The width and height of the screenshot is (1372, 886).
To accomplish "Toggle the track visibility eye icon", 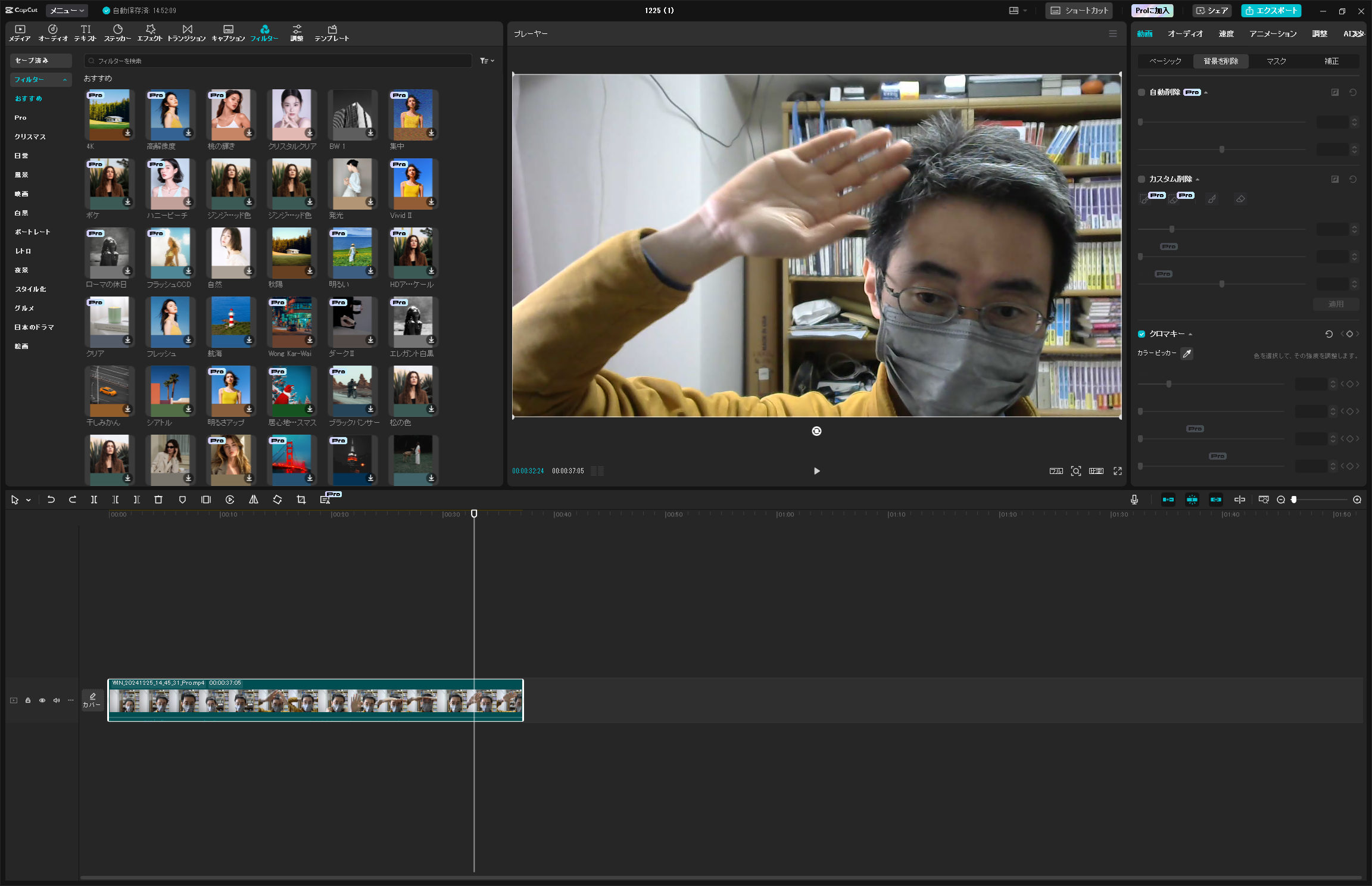I will tap(42, 700).
